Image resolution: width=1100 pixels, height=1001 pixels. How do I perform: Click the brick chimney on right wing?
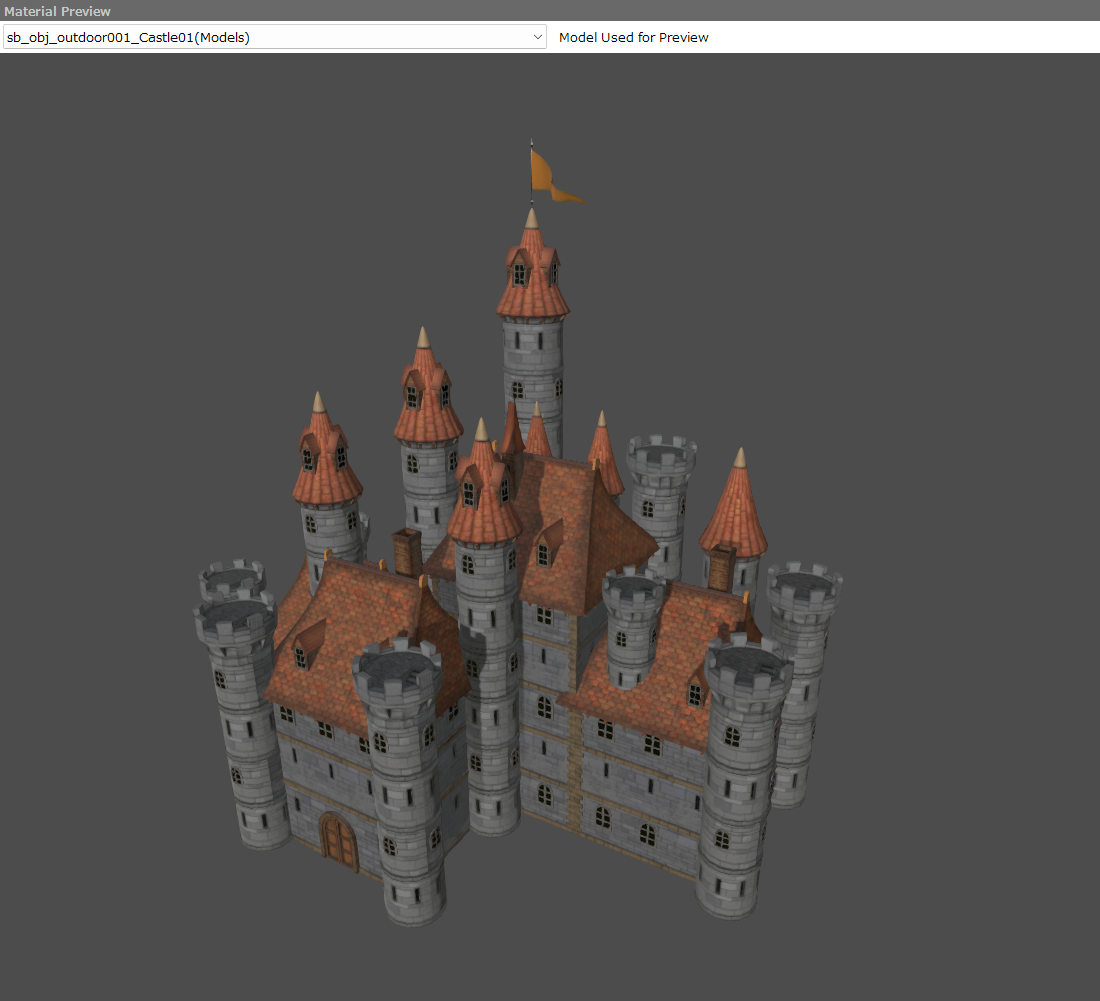720,568
